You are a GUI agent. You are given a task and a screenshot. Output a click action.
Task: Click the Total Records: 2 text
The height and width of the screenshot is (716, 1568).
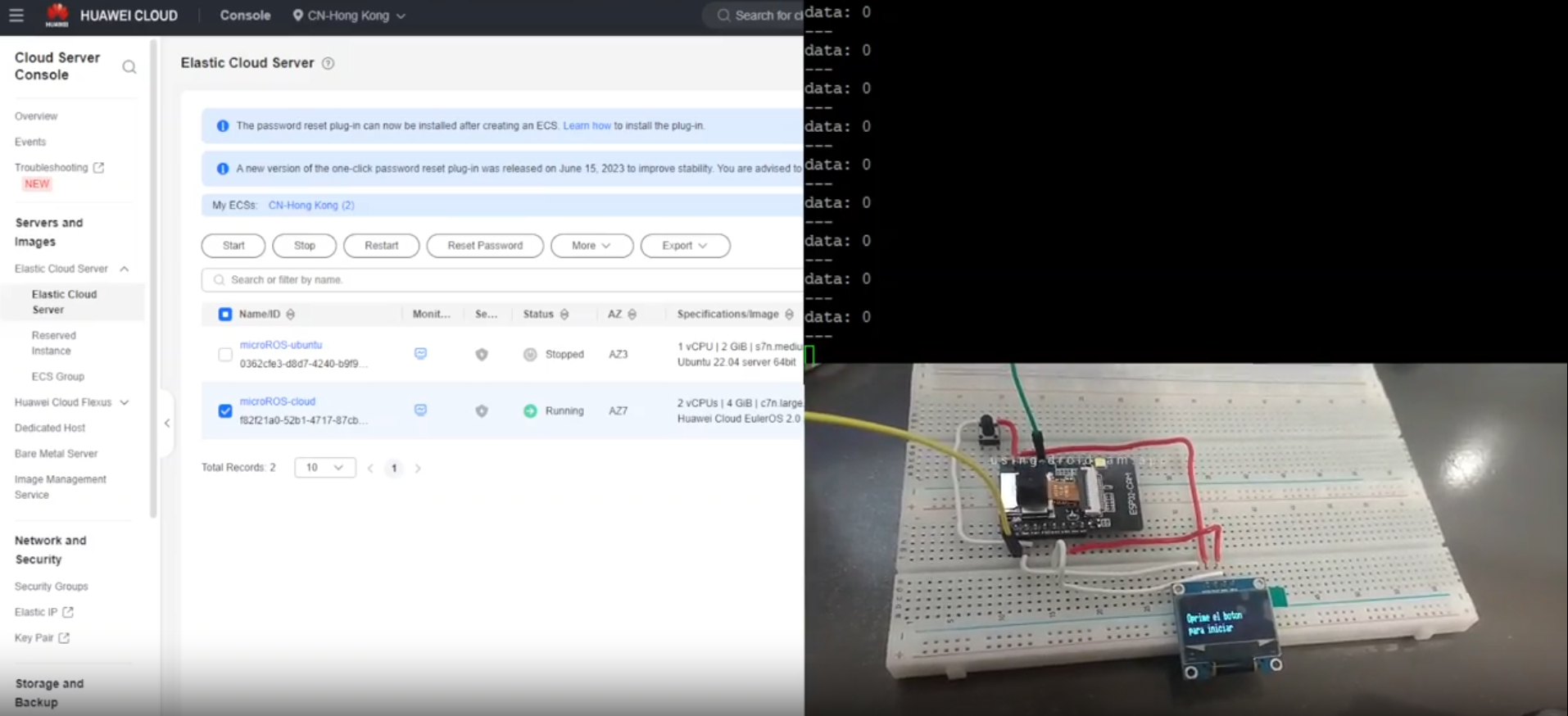[238, 468]
